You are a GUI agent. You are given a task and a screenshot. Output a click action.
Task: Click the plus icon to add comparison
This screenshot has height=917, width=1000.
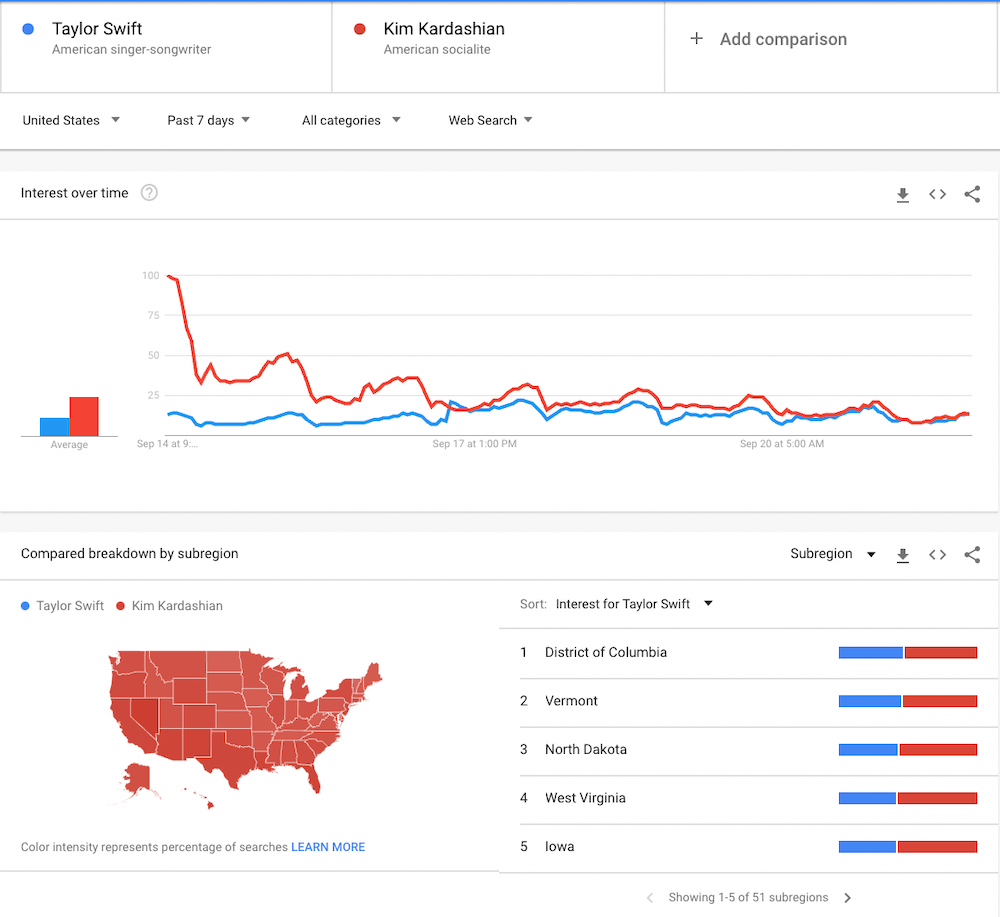coord(696,39)
